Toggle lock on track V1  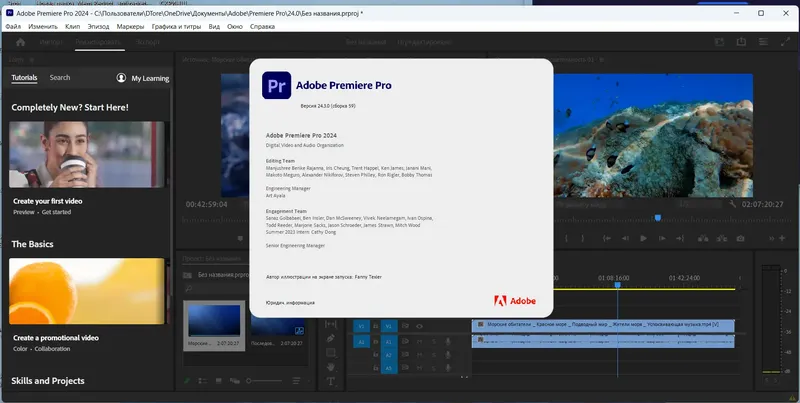(376, 326)
